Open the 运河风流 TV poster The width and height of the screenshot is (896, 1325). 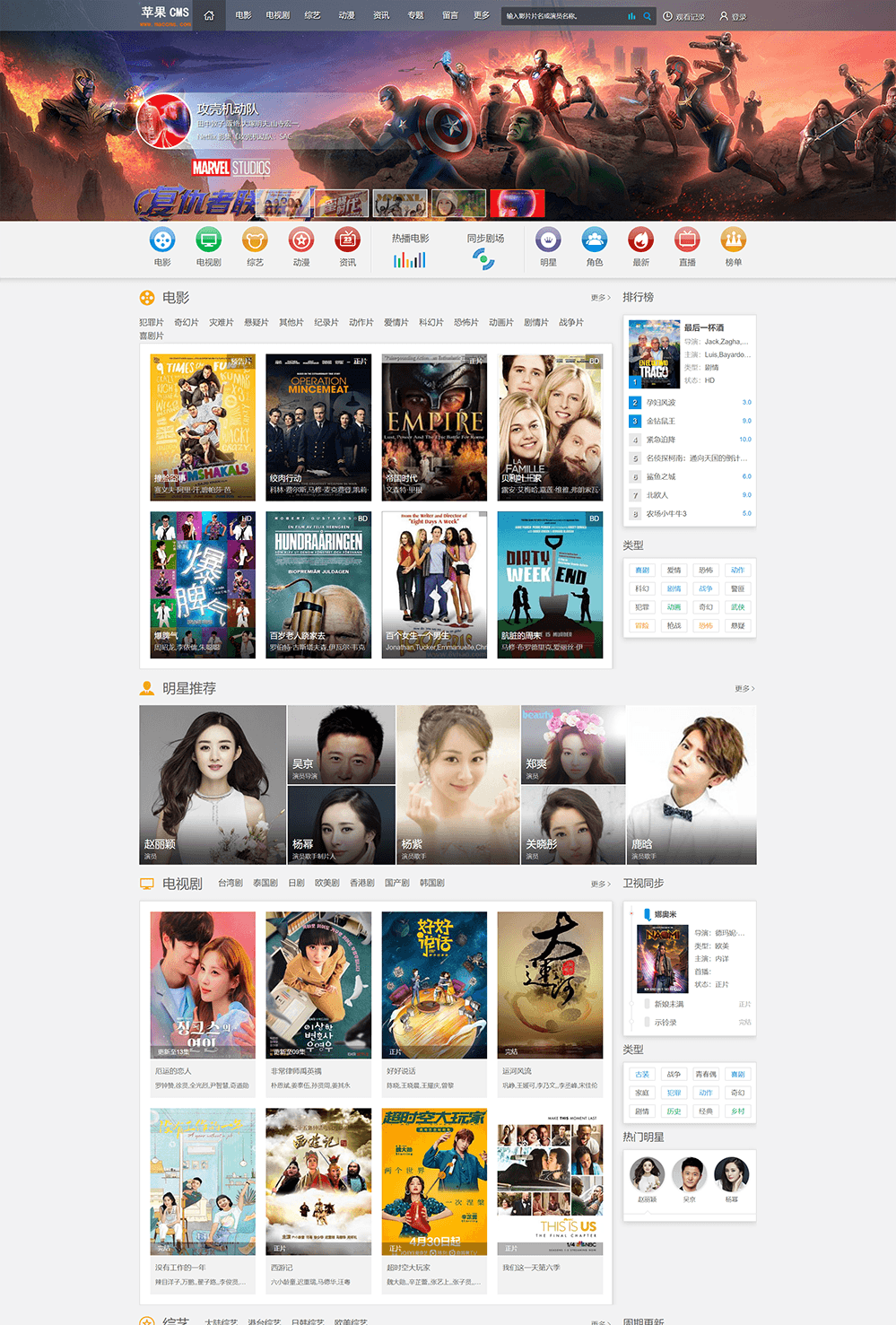point(550,985)
